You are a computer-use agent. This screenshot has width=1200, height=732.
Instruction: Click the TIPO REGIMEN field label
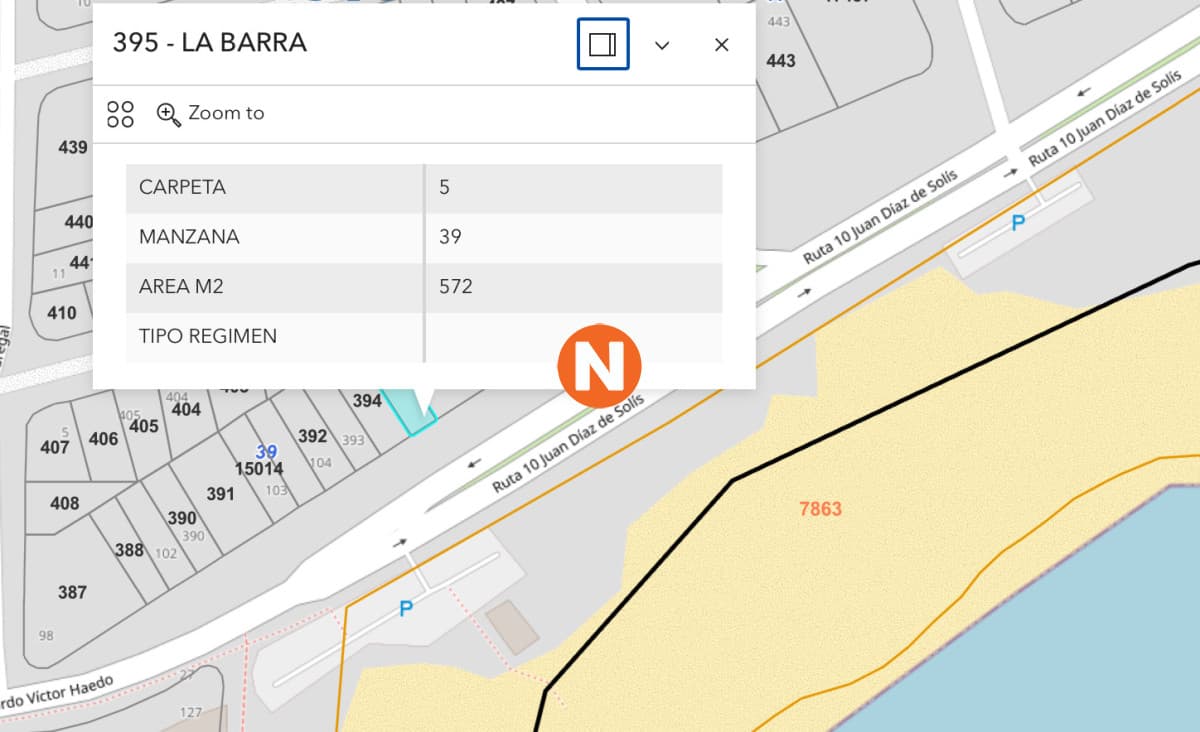point(208,336)
